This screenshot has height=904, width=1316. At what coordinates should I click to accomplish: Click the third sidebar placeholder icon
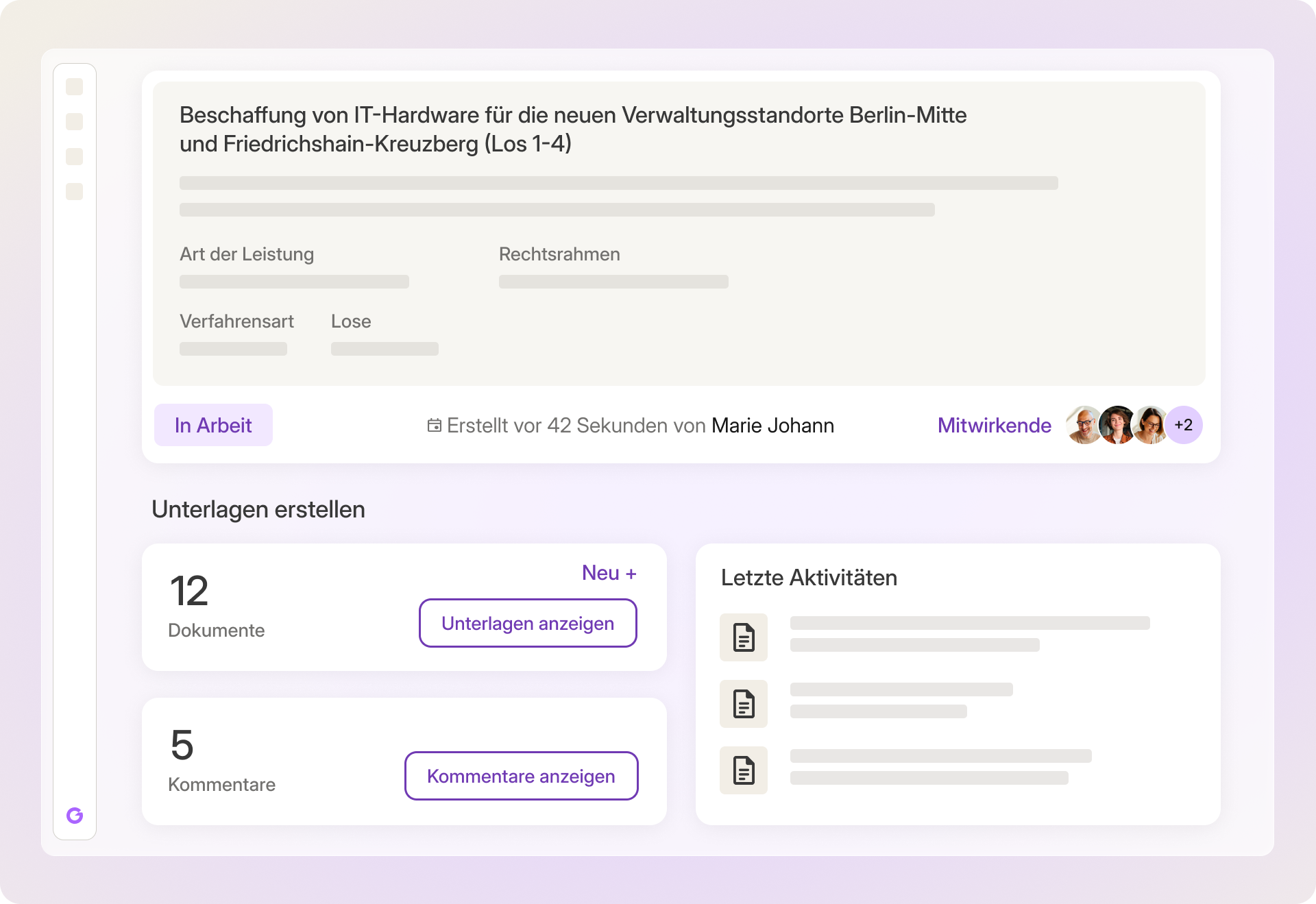[74, 156]
